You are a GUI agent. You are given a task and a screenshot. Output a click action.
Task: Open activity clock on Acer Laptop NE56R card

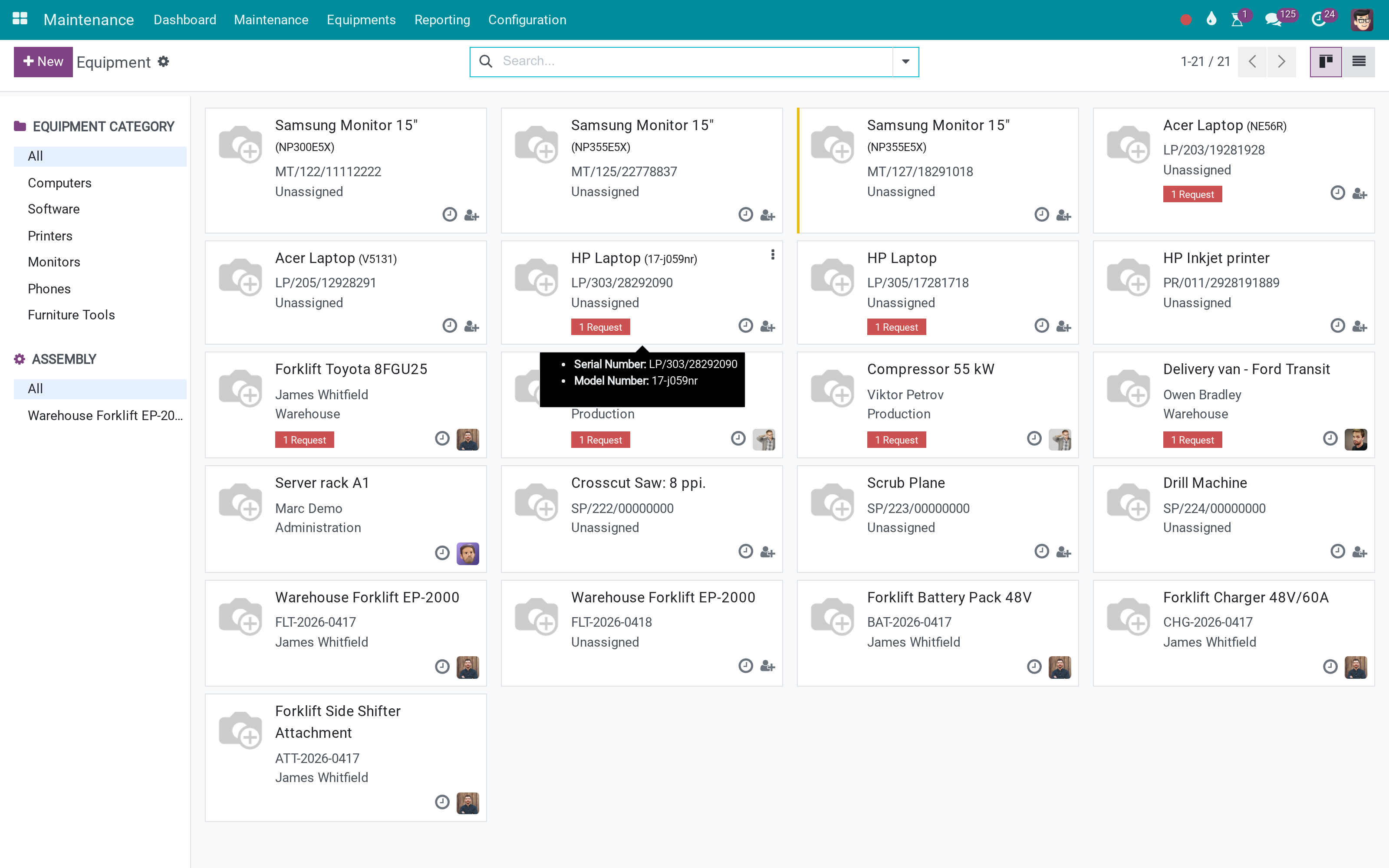(x=1337, y=193)
